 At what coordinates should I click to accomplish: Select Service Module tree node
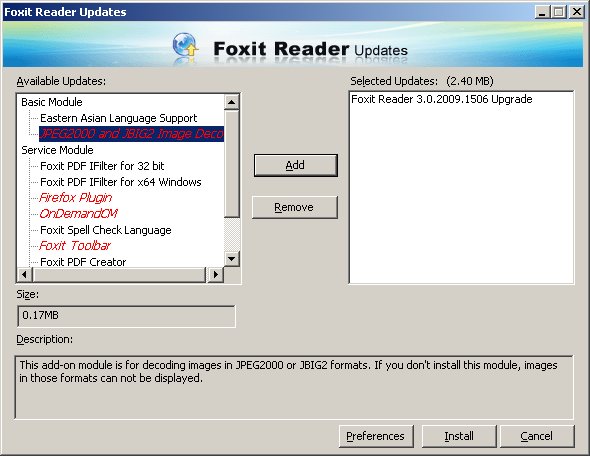point(57,150)
